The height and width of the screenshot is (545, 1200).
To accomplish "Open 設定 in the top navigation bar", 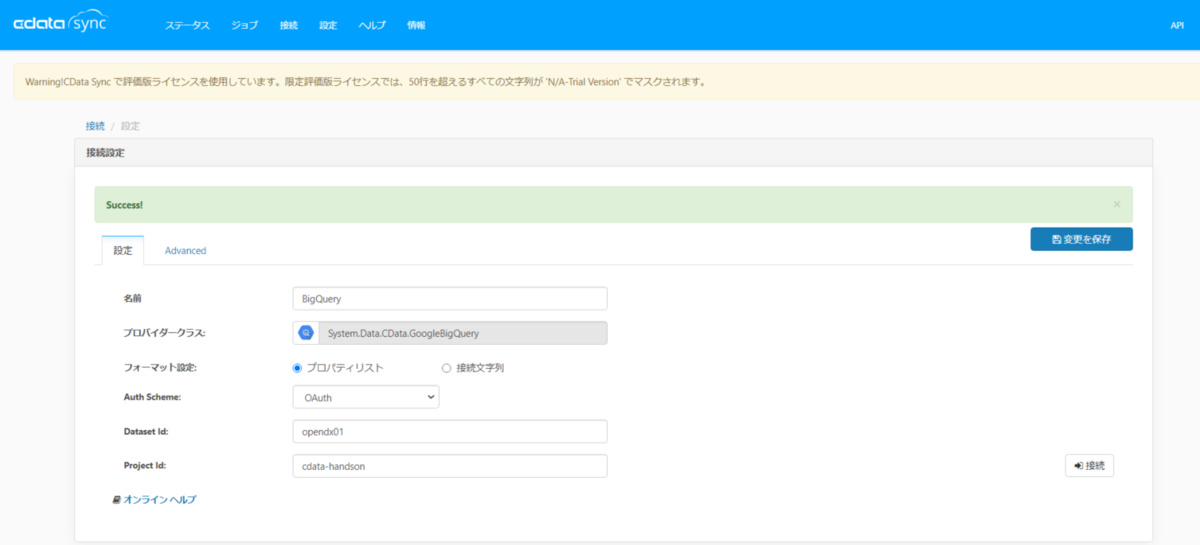I will [x=328, y=25].
